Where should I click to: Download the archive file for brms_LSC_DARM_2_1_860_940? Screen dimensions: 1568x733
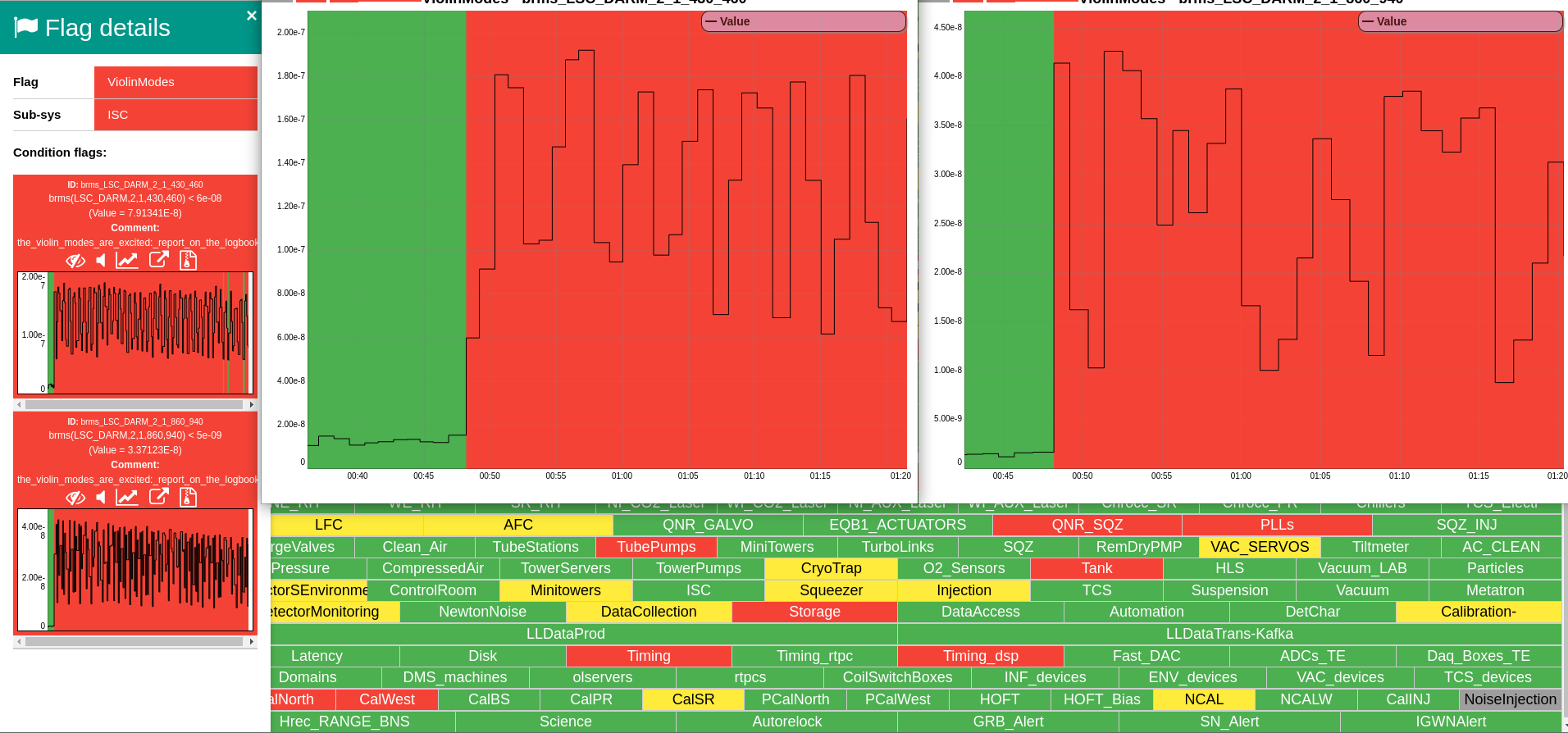coord(188,497)
